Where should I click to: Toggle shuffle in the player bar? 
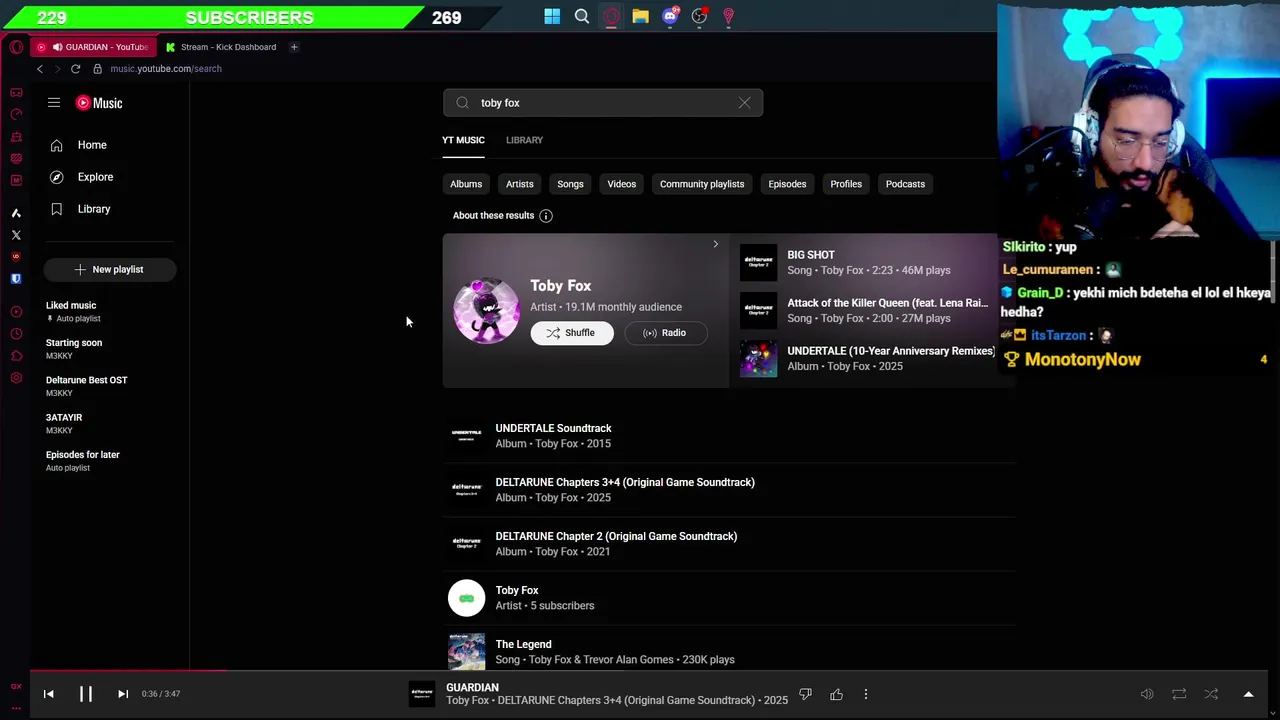coord(1211,694)
